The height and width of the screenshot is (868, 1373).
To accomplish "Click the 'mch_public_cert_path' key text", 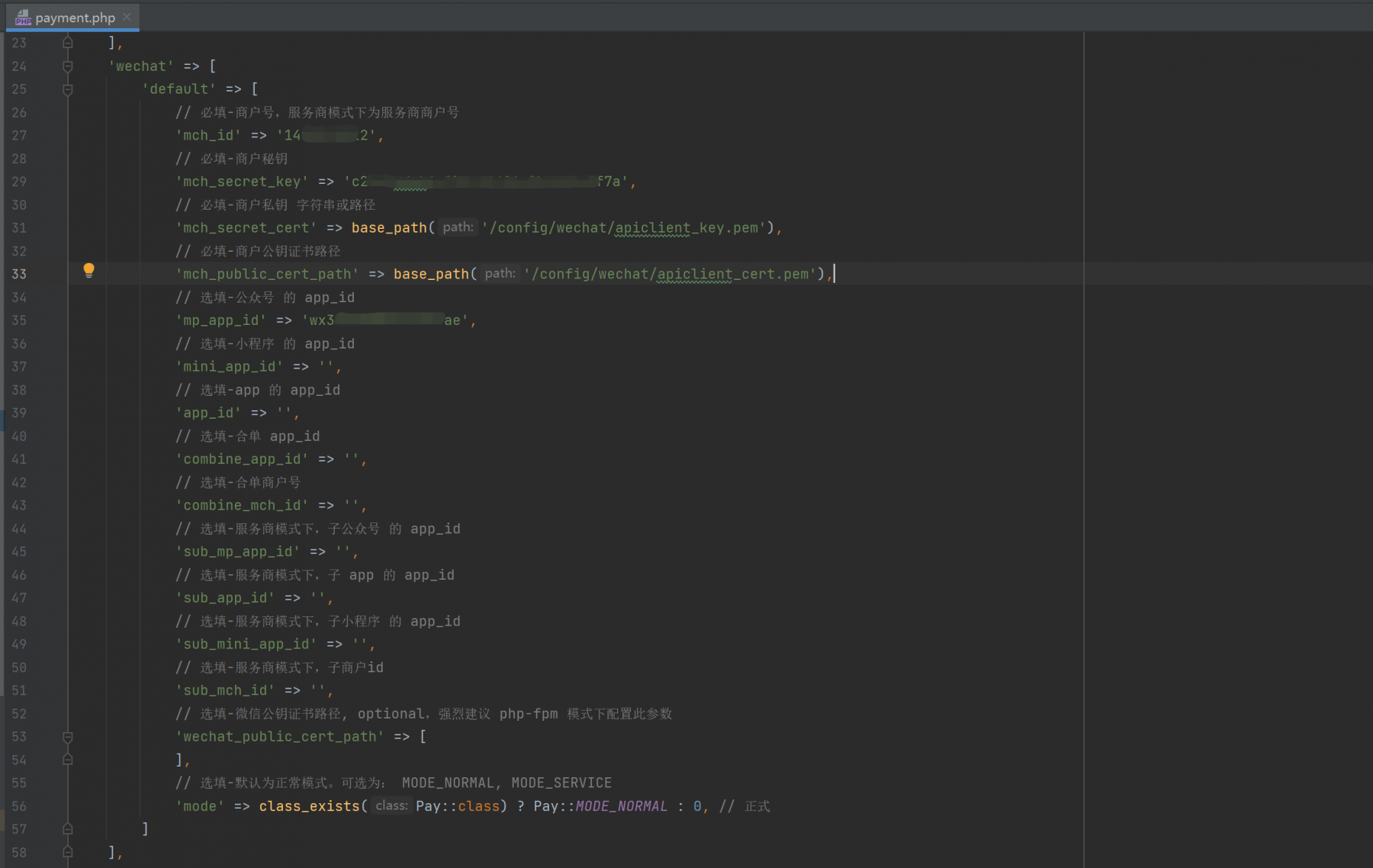I will (x=267, y=274).
